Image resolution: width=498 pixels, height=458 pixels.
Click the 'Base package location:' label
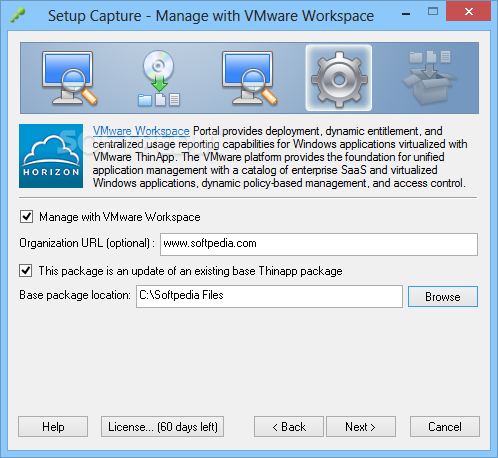coord(75,295)
